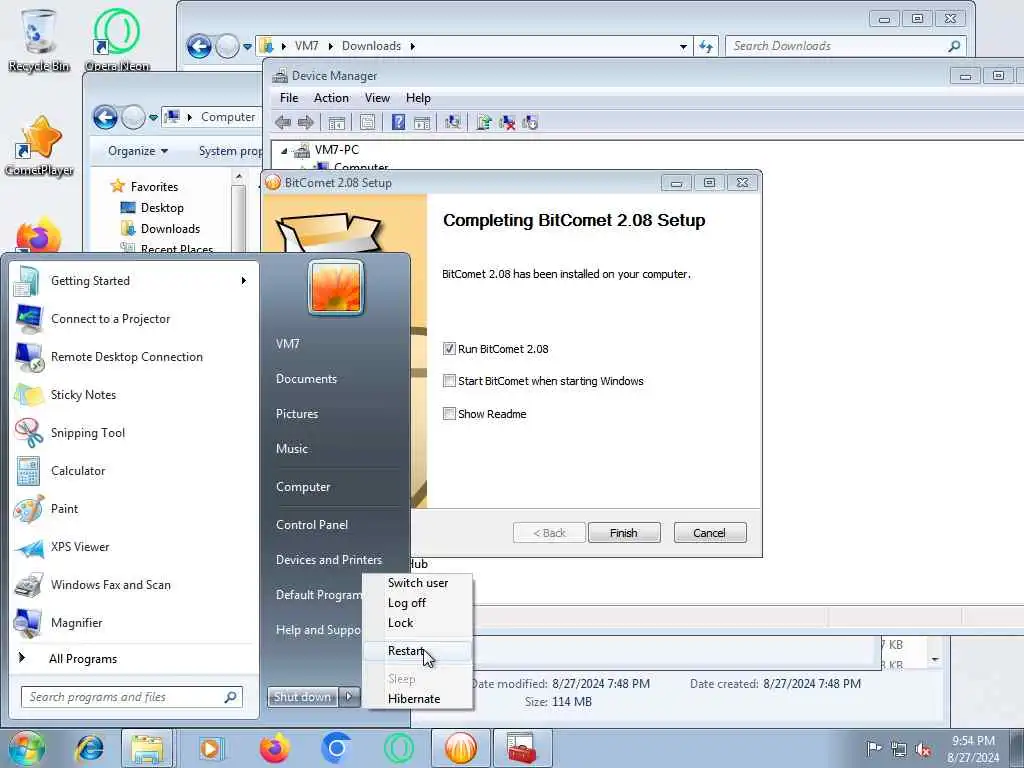Viewport: 1024px width, 768px height.
Task: Click Windows Start orb
Action: 27,748
